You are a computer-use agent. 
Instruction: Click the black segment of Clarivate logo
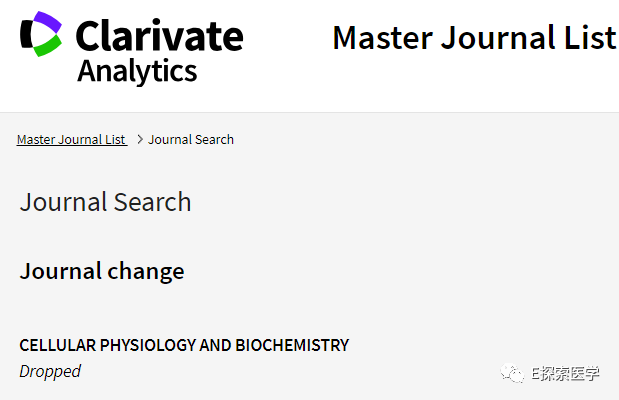27,35
